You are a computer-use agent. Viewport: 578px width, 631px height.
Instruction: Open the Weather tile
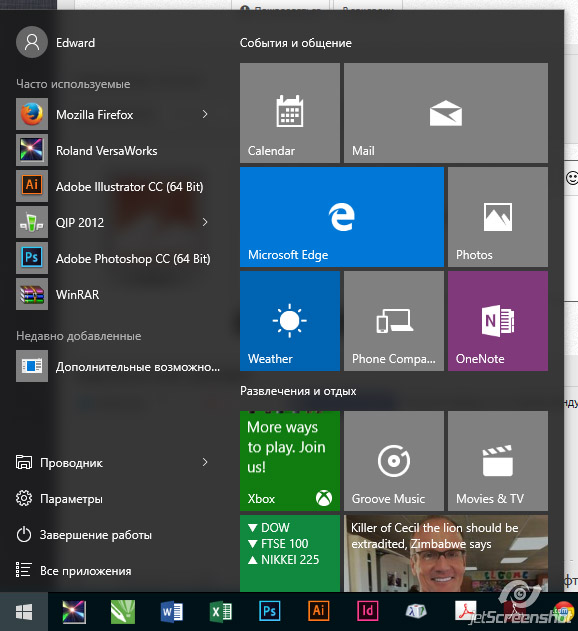(290, 321)
